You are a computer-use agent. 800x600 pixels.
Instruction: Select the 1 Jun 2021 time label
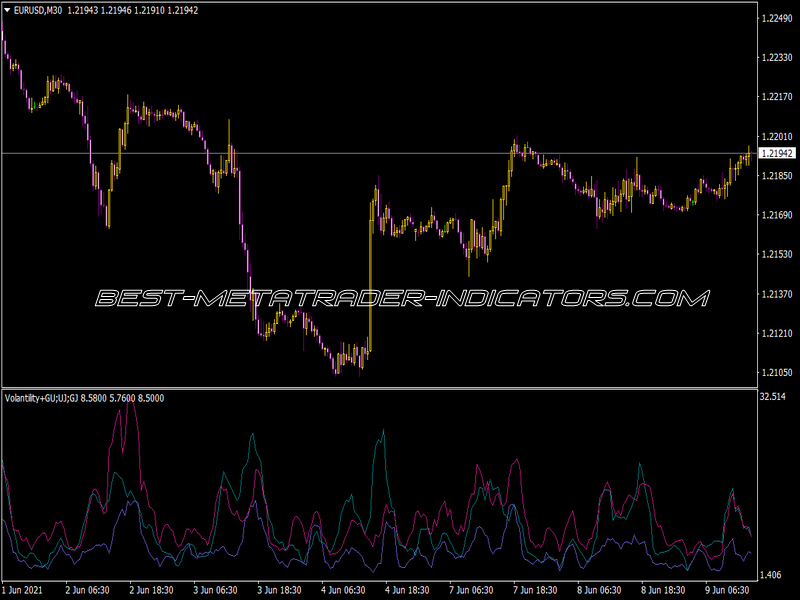click(22, 590)
